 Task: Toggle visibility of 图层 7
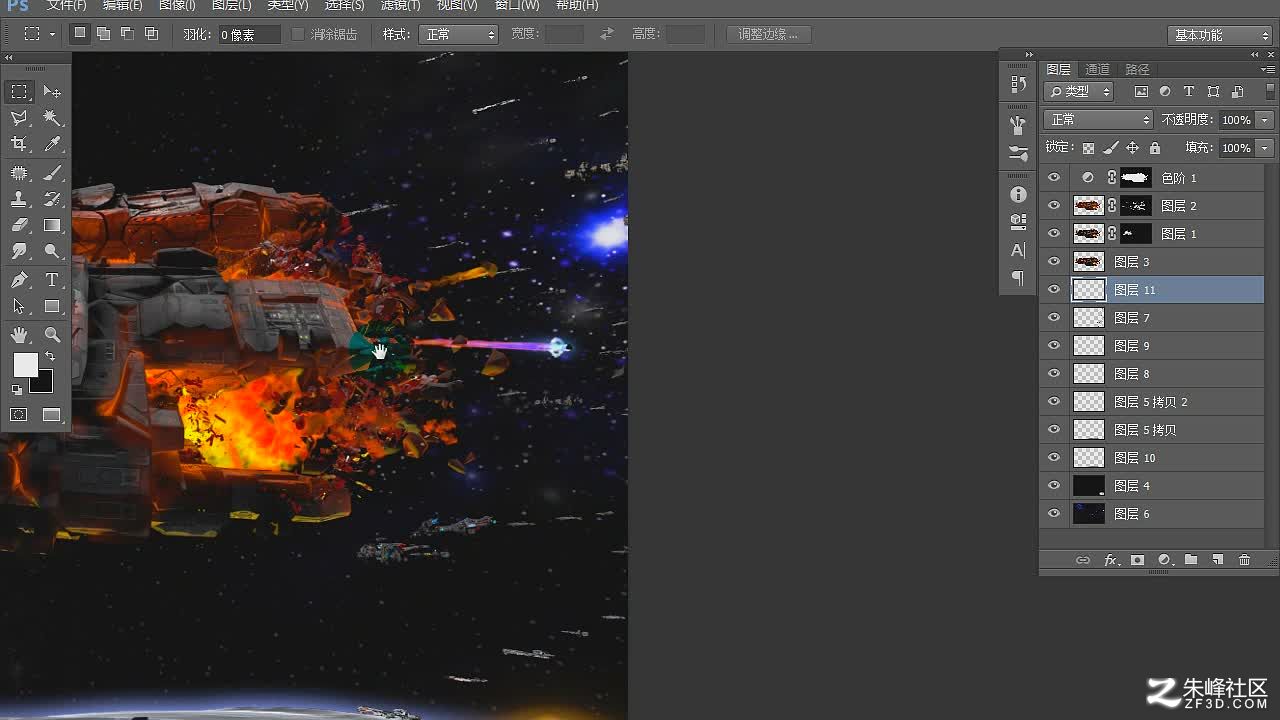click(x=1053, y=318)
